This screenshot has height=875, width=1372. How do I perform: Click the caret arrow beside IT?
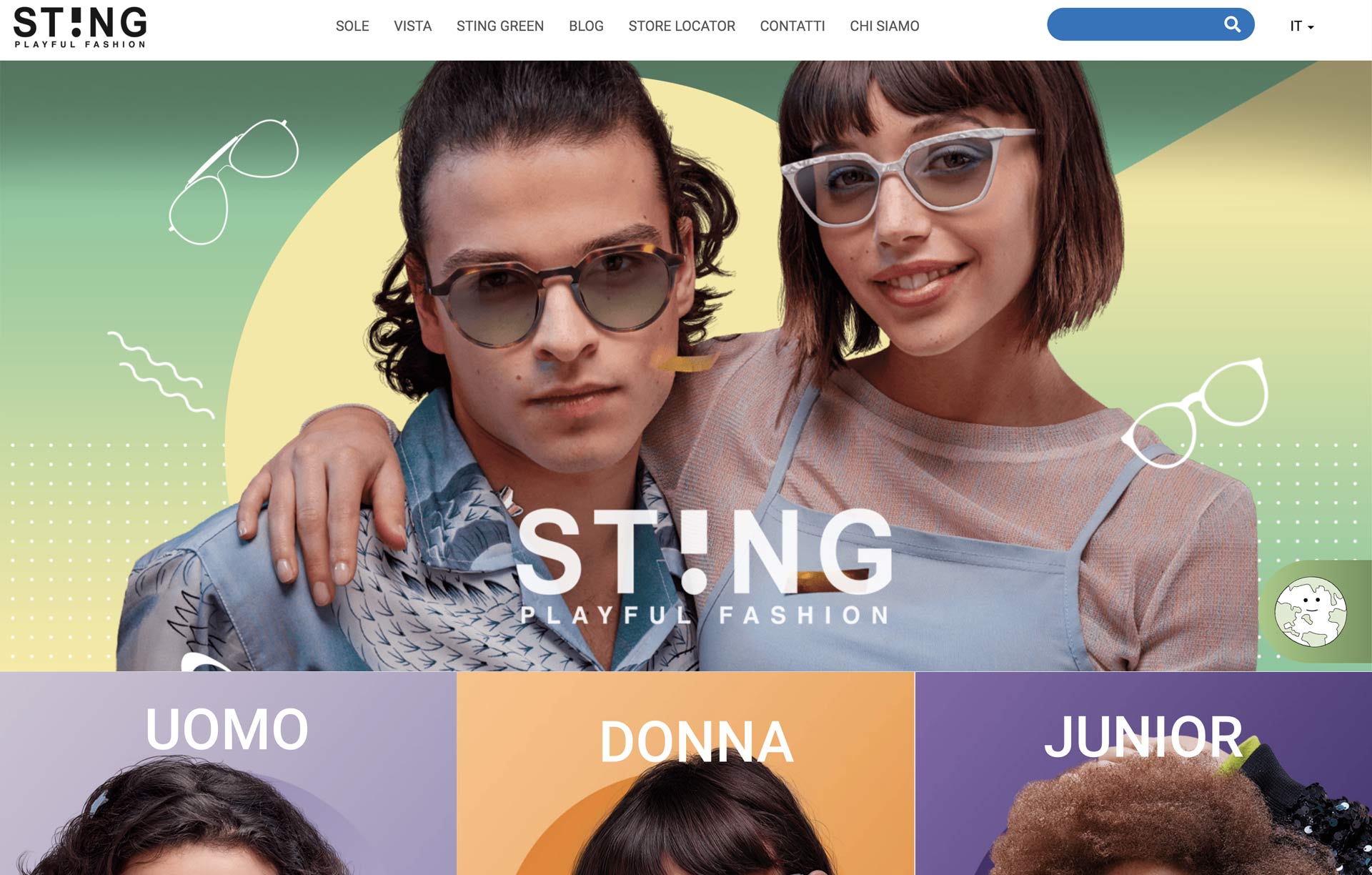[1311, 27]
